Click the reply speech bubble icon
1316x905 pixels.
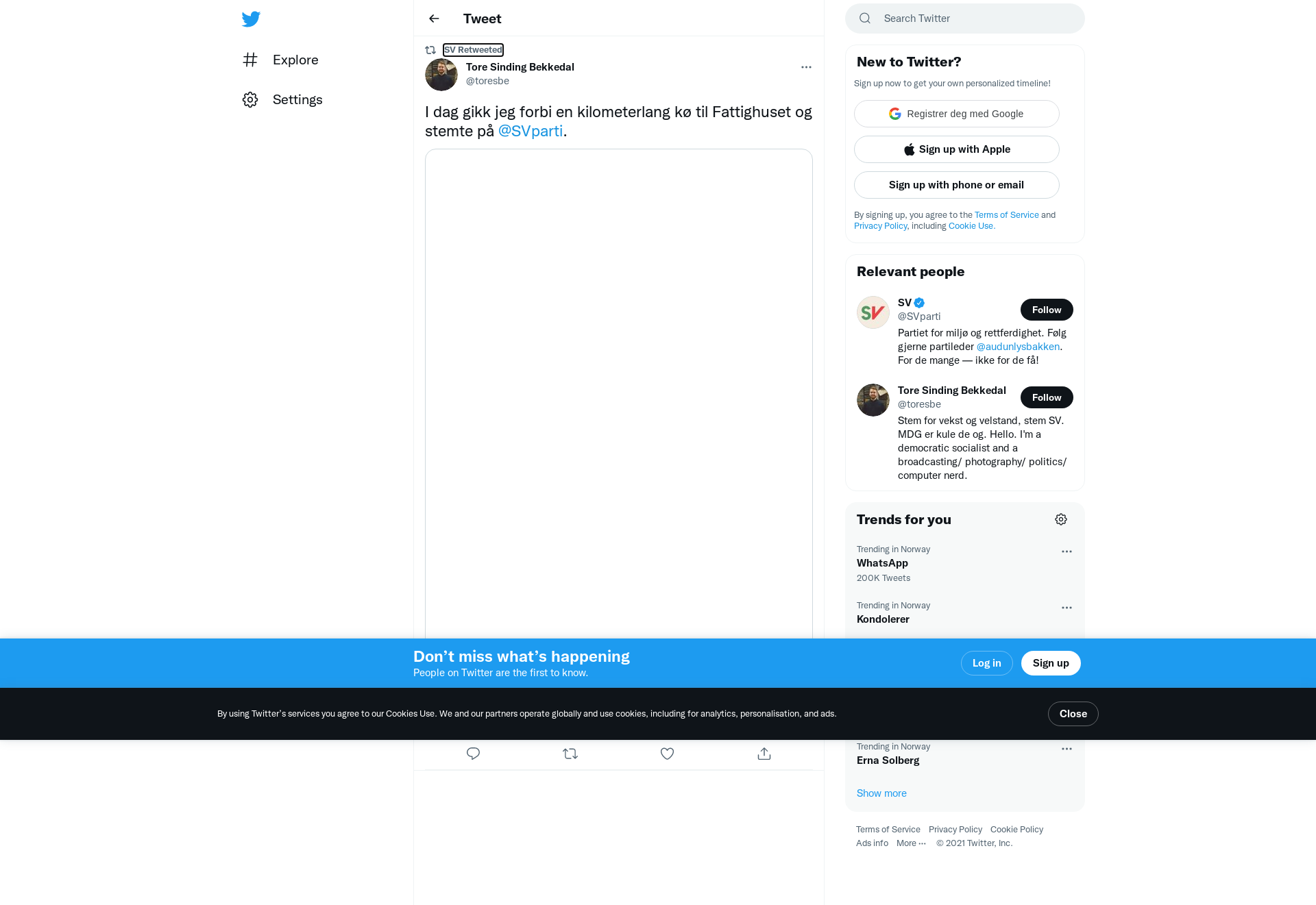pyautogui.click(x=473, y=754)
